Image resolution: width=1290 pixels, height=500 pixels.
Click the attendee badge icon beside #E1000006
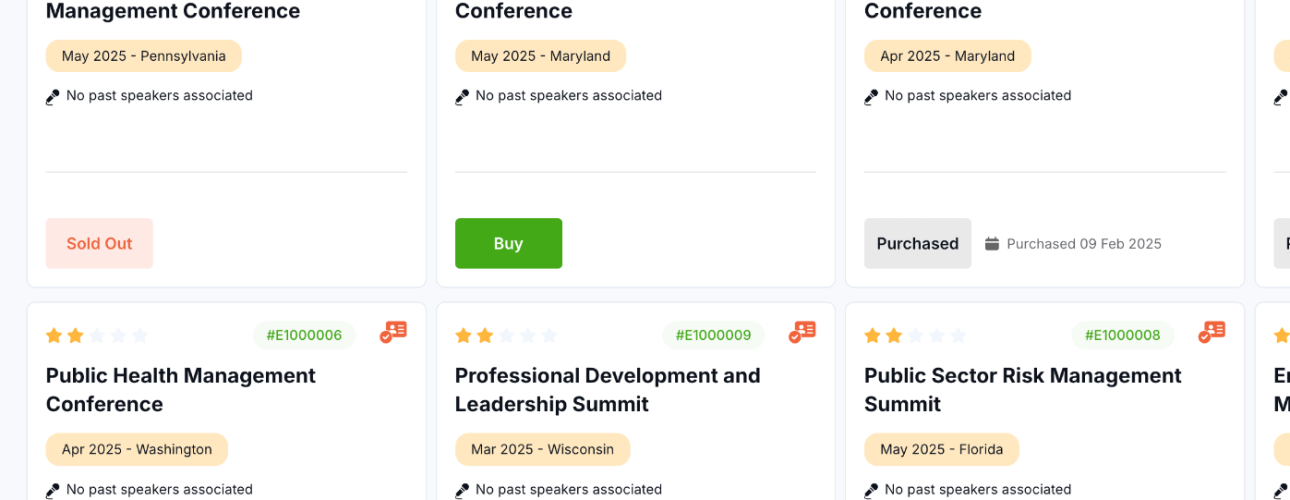coord(393,333)
